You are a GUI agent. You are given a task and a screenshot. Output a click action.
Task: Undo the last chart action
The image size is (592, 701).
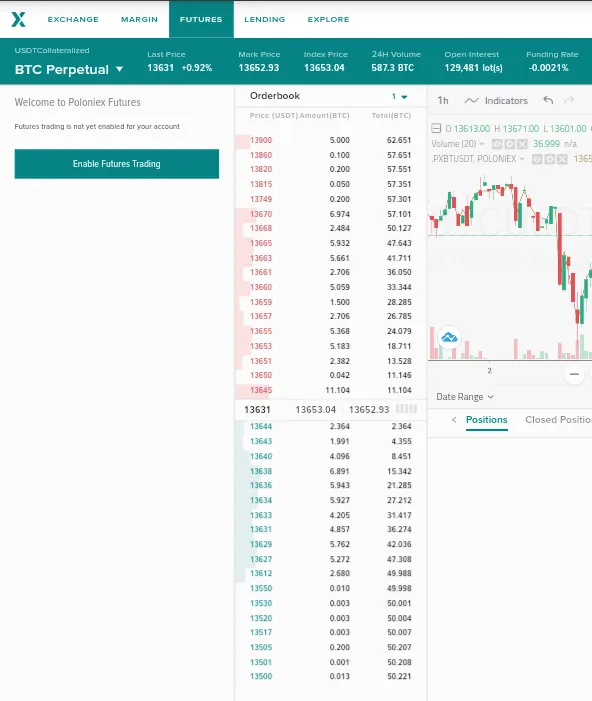click(x=548, y=100)
